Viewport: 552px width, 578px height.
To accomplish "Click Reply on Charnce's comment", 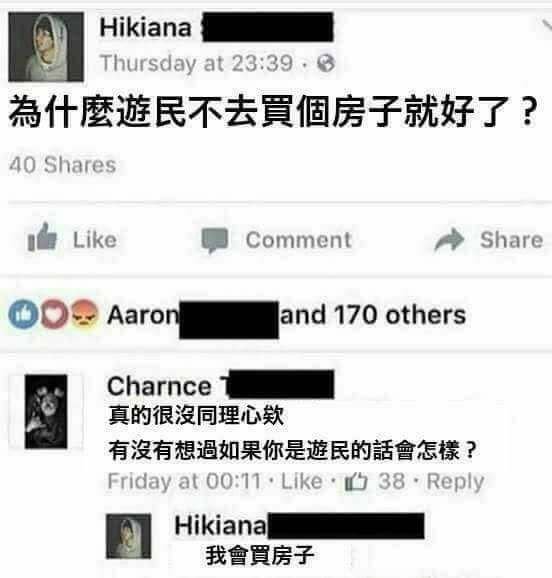I will tap(455, 481).
